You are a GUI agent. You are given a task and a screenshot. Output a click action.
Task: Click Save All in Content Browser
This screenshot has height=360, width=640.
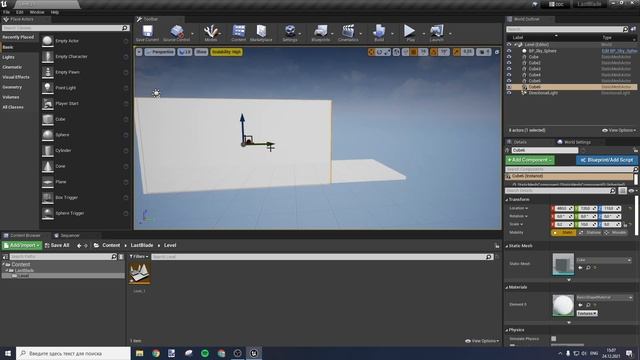(x=57, y=245)
